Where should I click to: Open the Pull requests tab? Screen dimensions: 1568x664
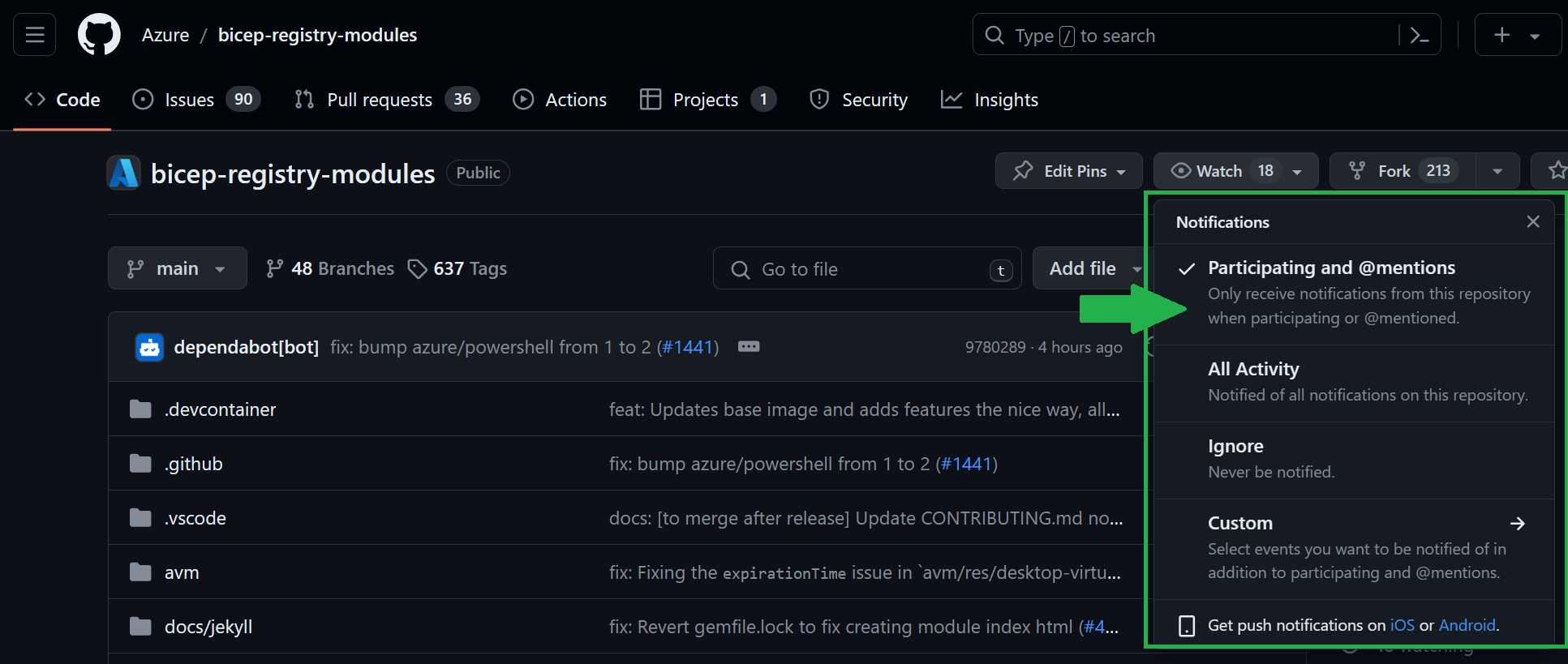(387, 100)
